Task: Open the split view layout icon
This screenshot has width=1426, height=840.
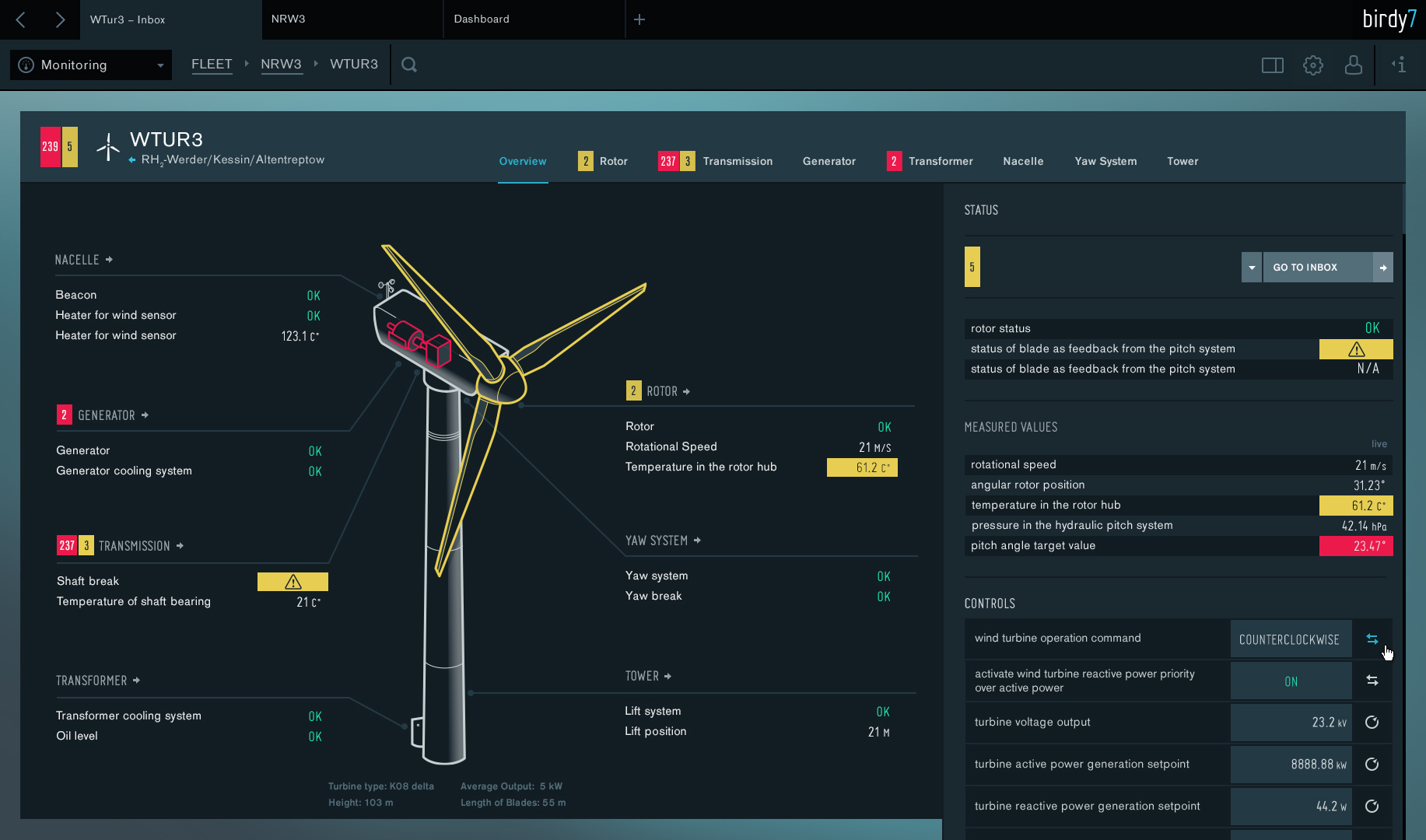Action: [x=1273, y=65]
